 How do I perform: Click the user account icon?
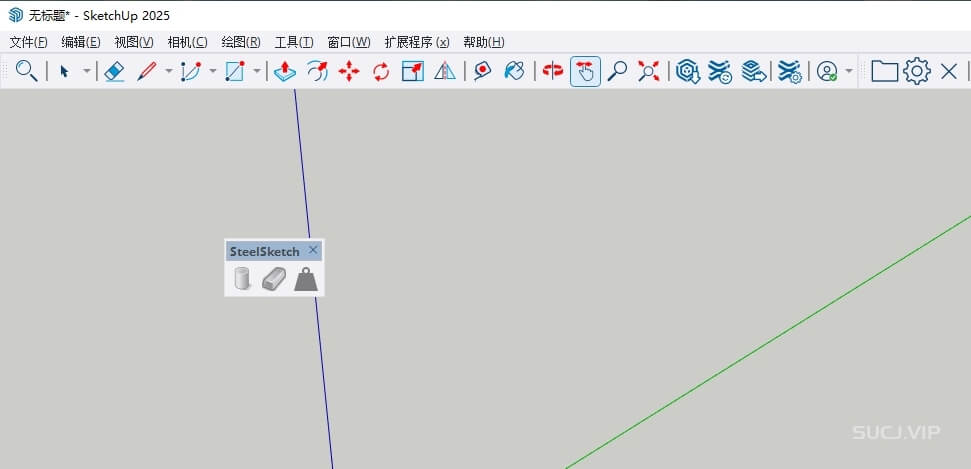827,71
